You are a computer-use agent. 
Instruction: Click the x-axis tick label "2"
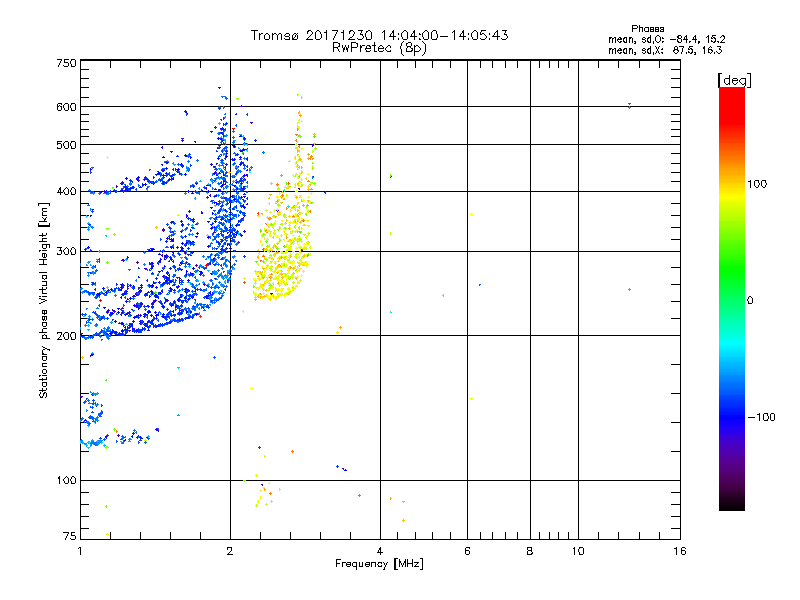230,551
